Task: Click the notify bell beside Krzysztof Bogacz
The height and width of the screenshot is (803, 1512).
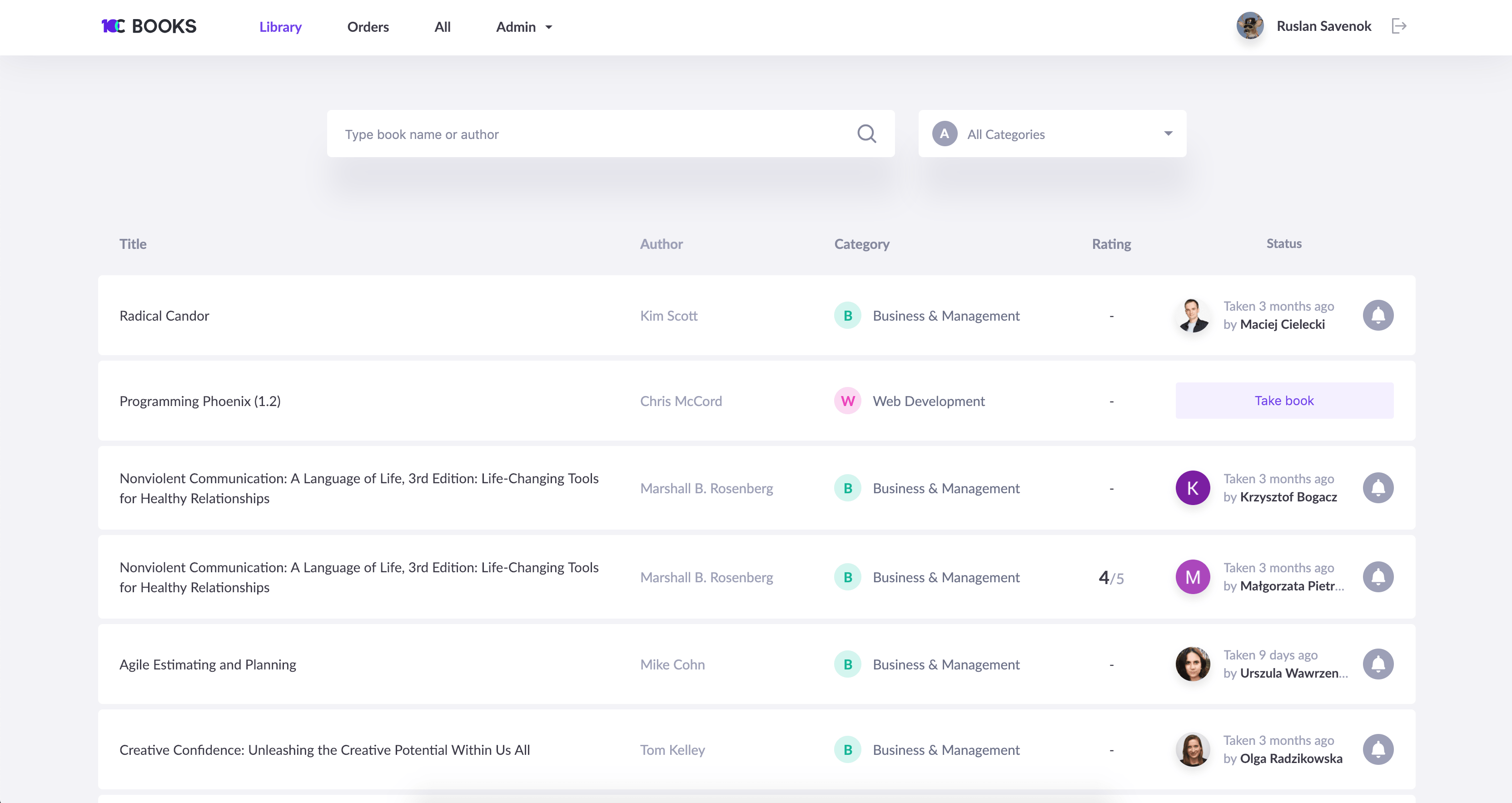Action: pyautogui.click(x=1378, y=488)
